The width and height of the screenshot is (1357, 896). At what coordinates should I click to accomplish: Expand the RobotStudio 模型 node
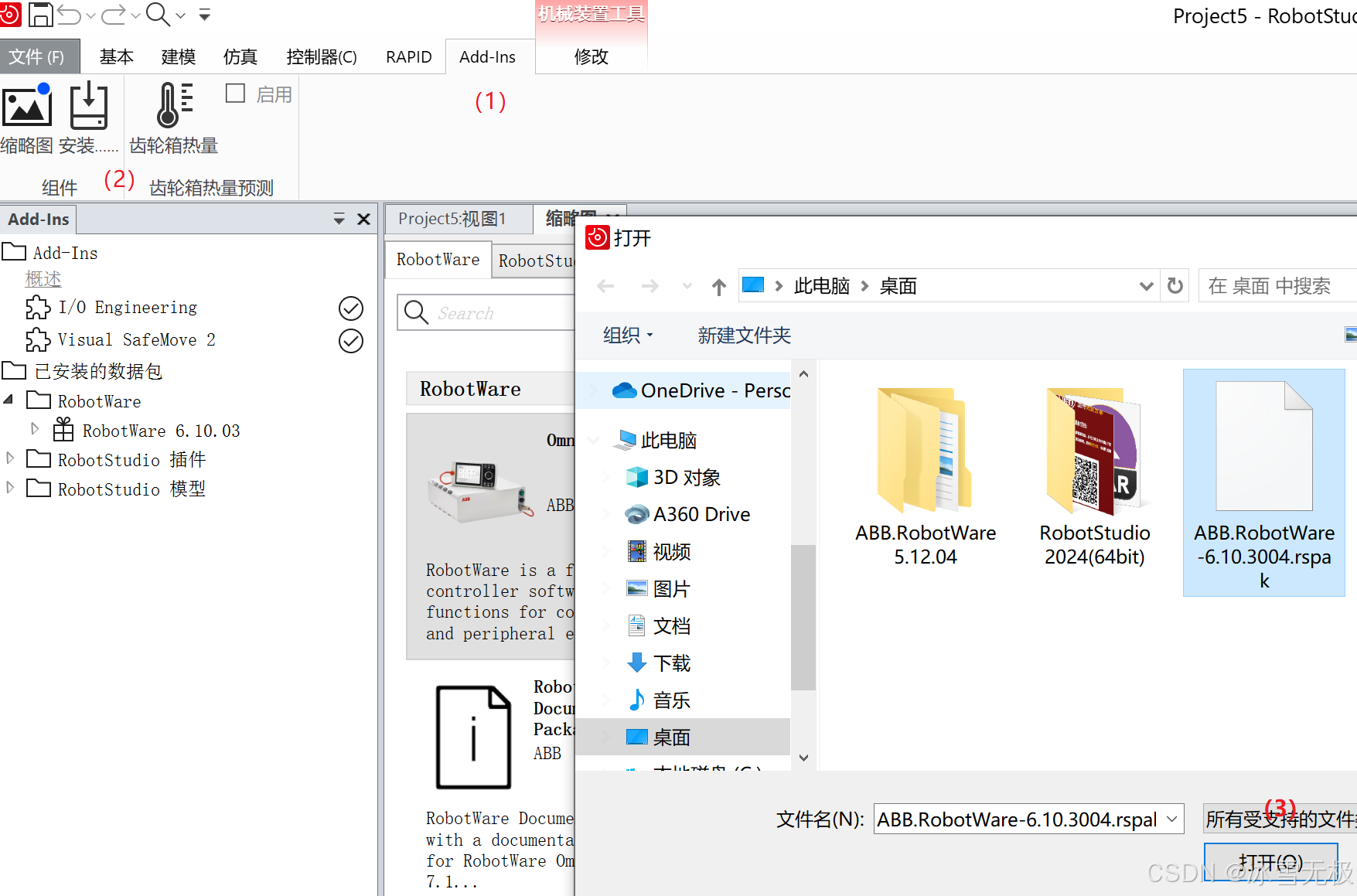(9, 487)
